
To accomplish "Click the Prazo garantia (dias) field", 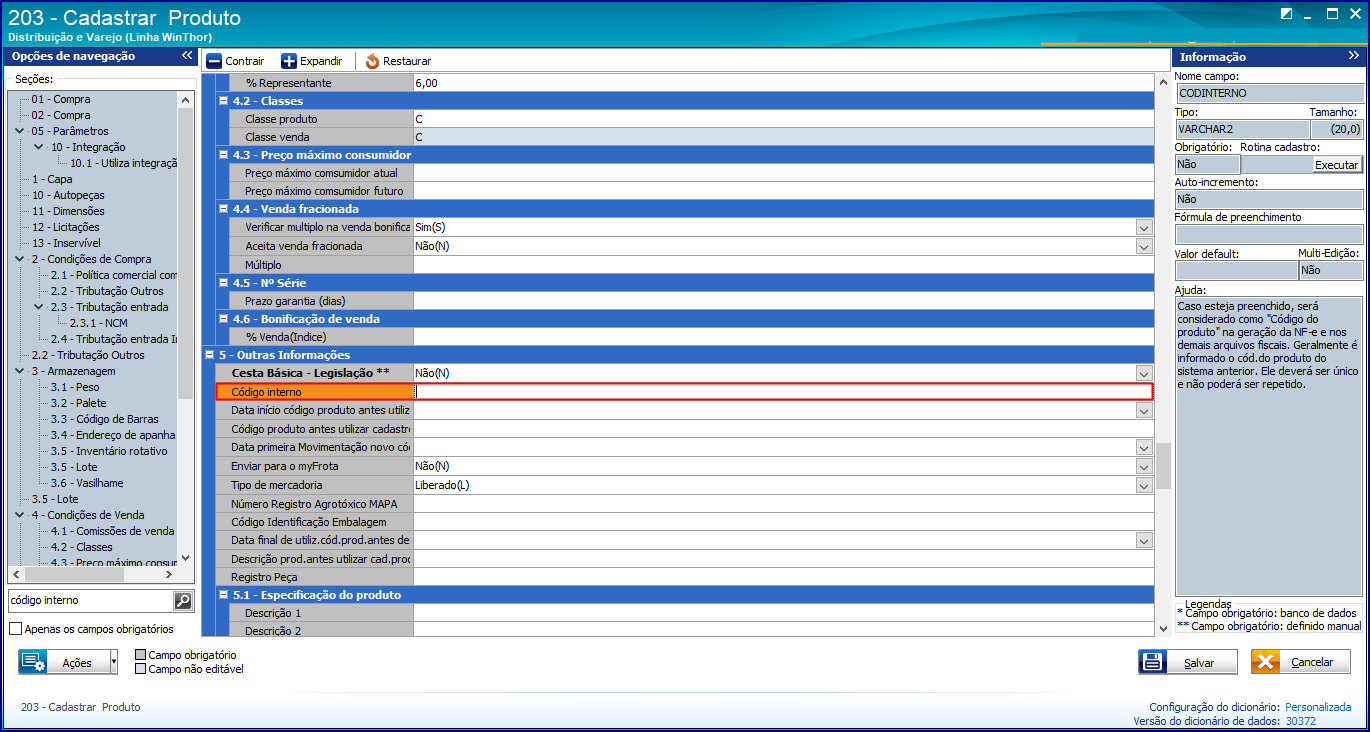I will [783, 301].
